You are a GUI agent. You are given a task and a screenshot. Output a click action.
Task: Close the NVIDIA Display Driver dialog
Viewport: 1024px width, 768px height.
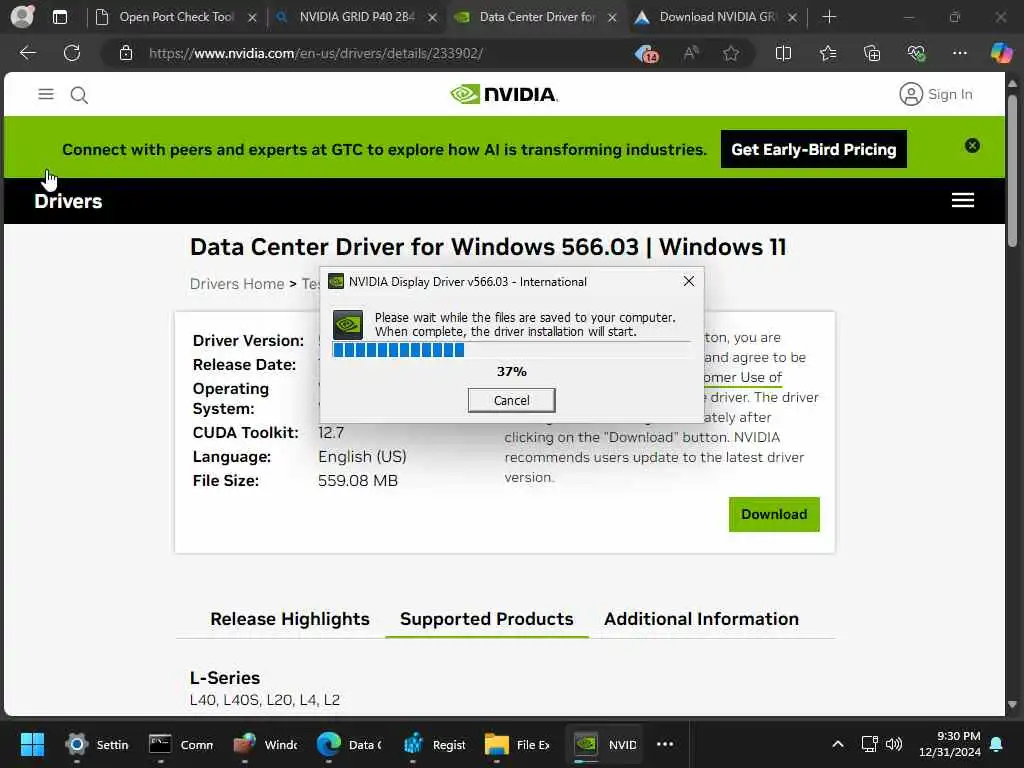[x=688, y=281]
